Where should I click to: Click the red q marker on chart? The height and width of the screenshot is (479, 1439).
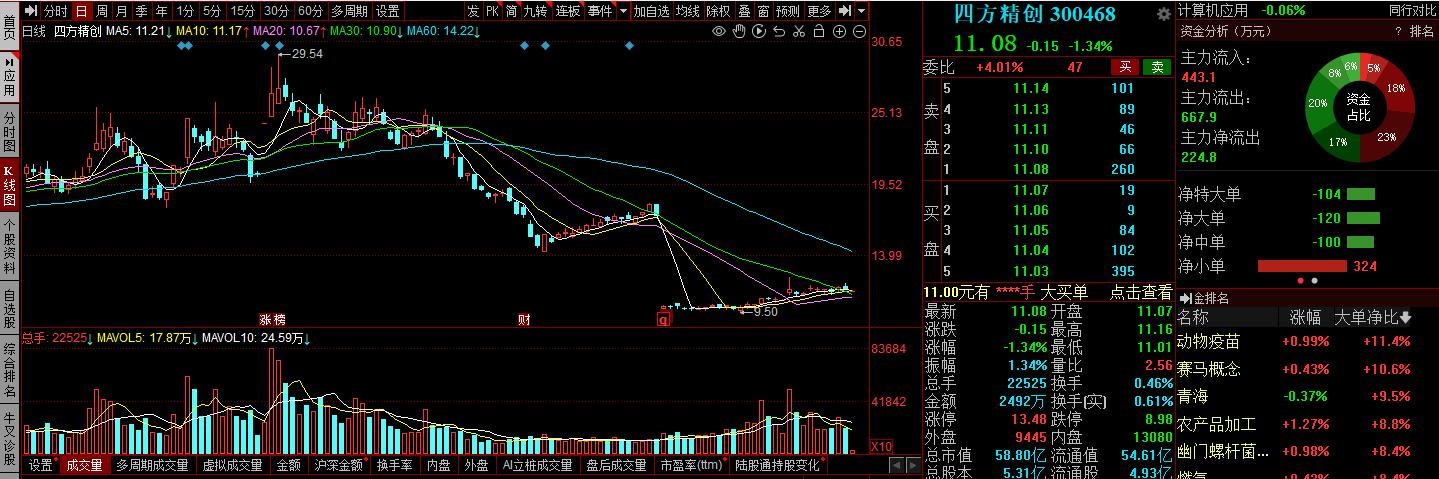[x=662, y=320]
